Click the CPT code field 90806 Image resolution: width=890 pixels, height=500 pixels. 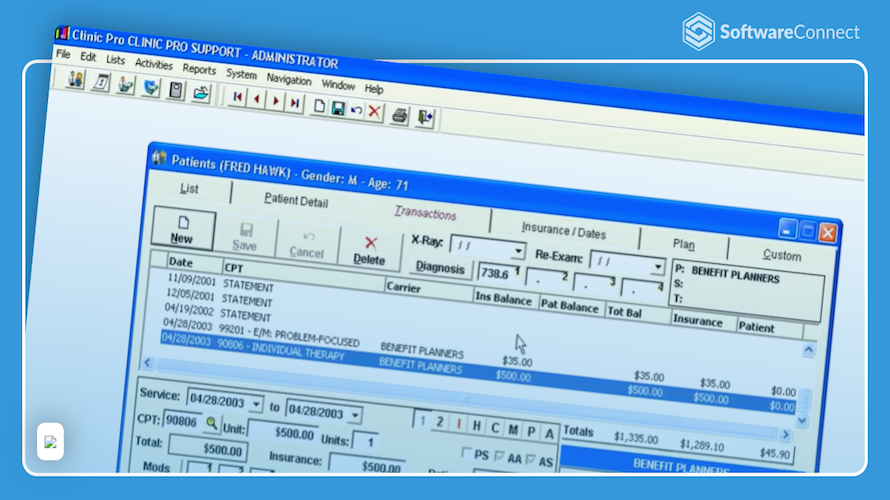pyautogui.click(x=183, y=421)
